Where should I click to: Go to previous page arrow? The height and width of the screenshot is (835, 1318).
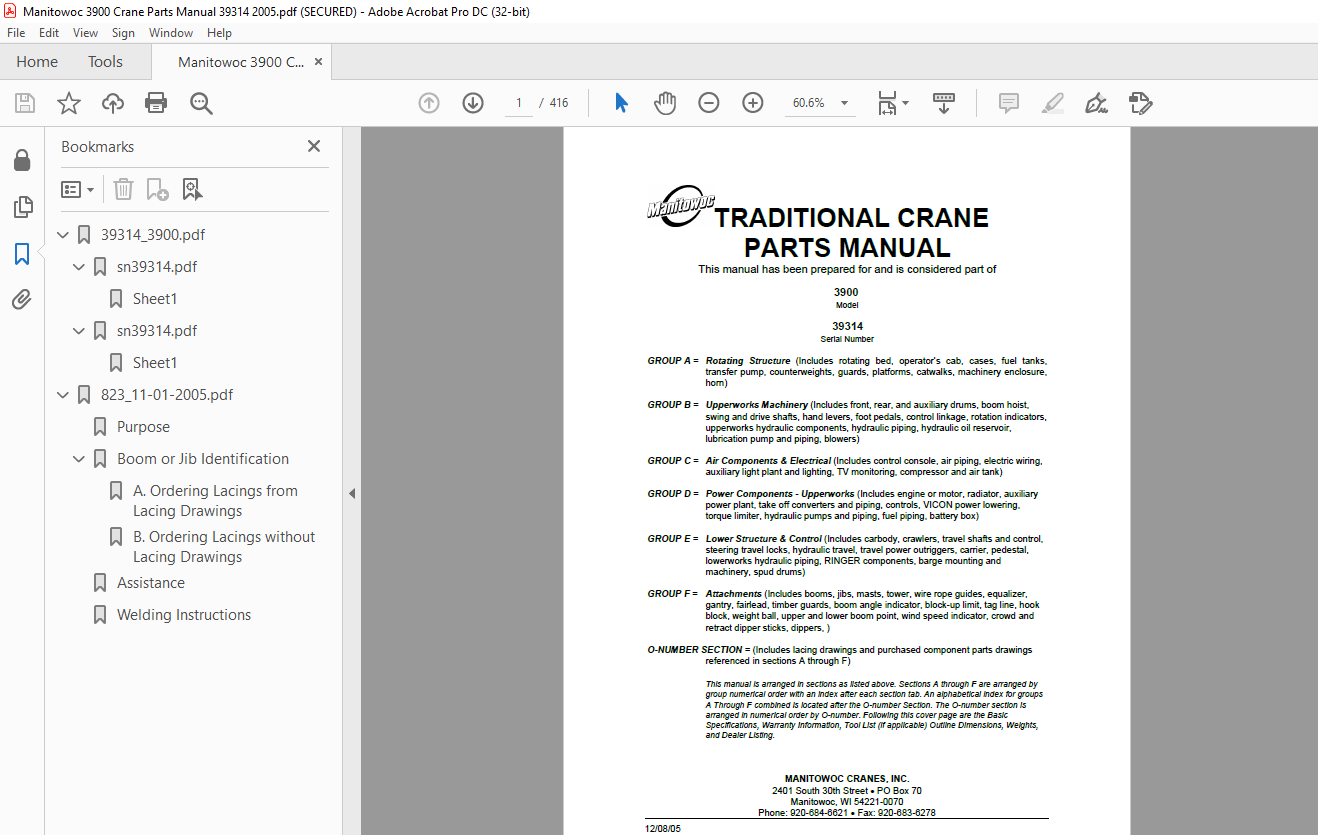(429, 103)
